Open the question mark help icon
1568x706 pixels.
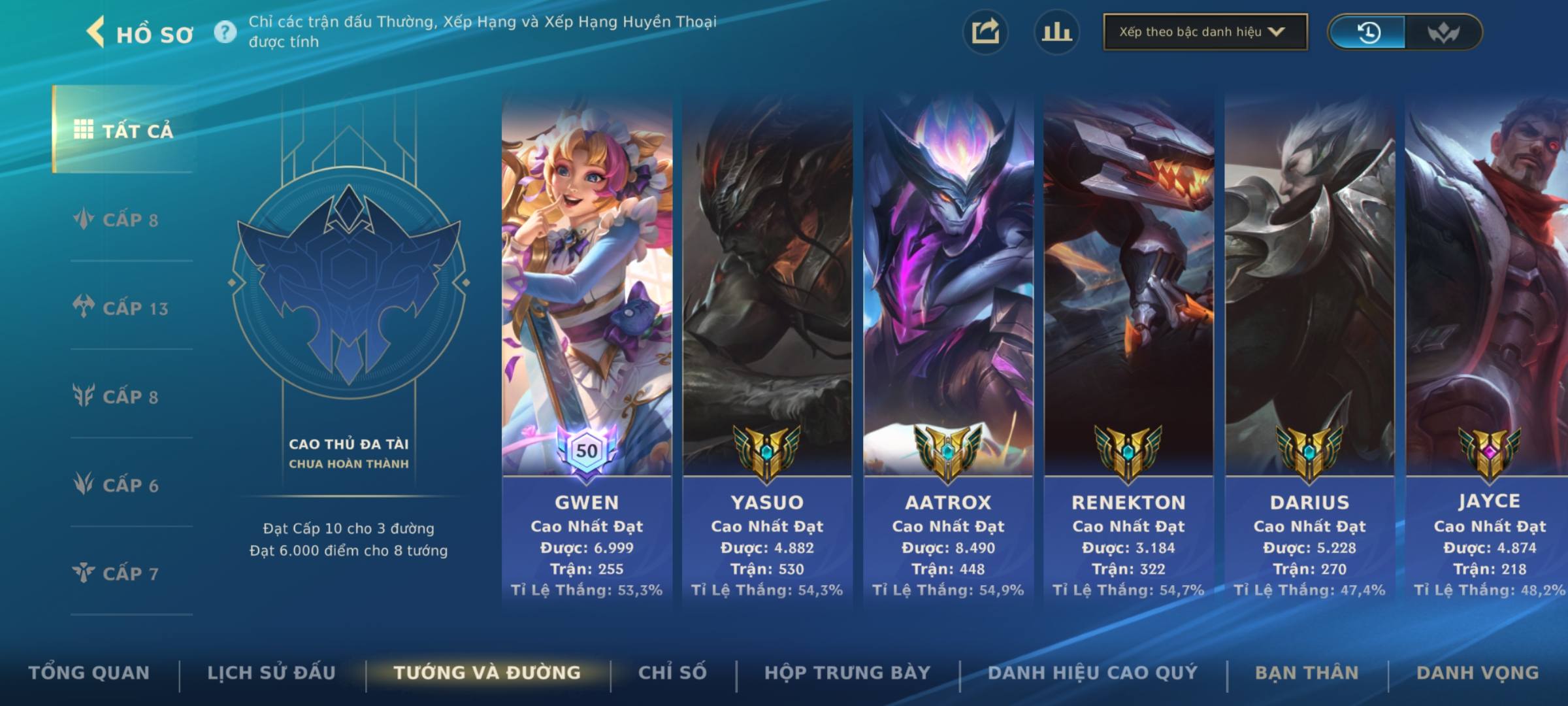[x=225, y=32]
